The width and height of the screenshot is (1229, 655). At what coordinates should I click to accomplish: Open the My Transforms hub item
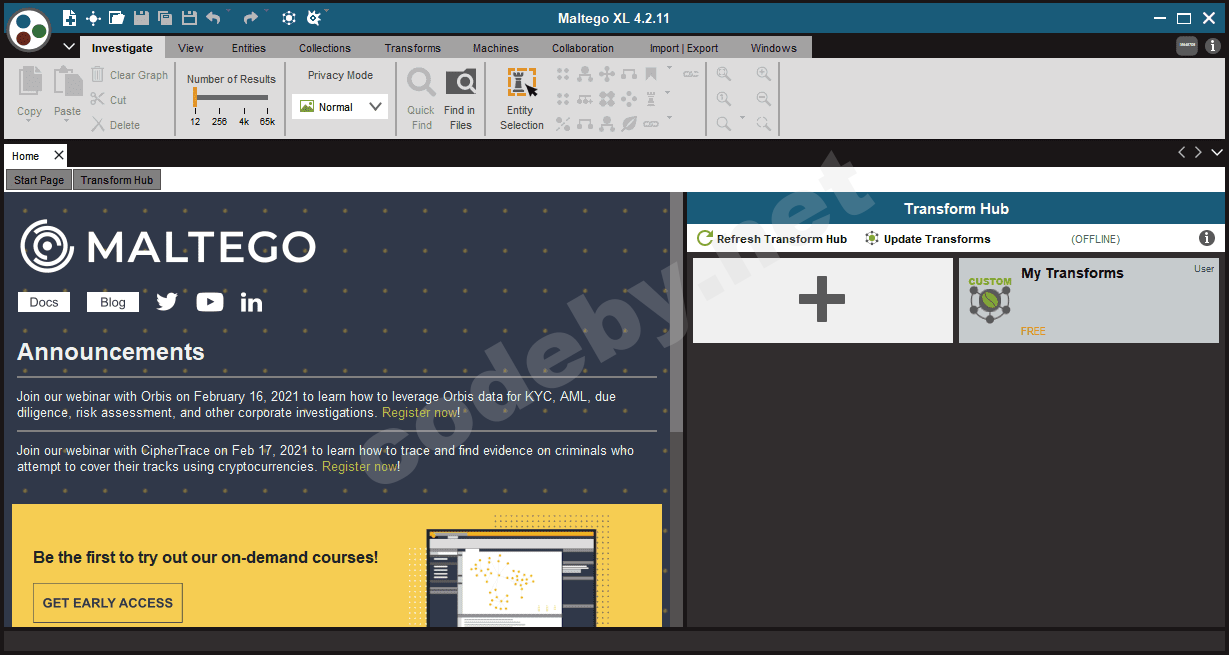coord(1089,300)
